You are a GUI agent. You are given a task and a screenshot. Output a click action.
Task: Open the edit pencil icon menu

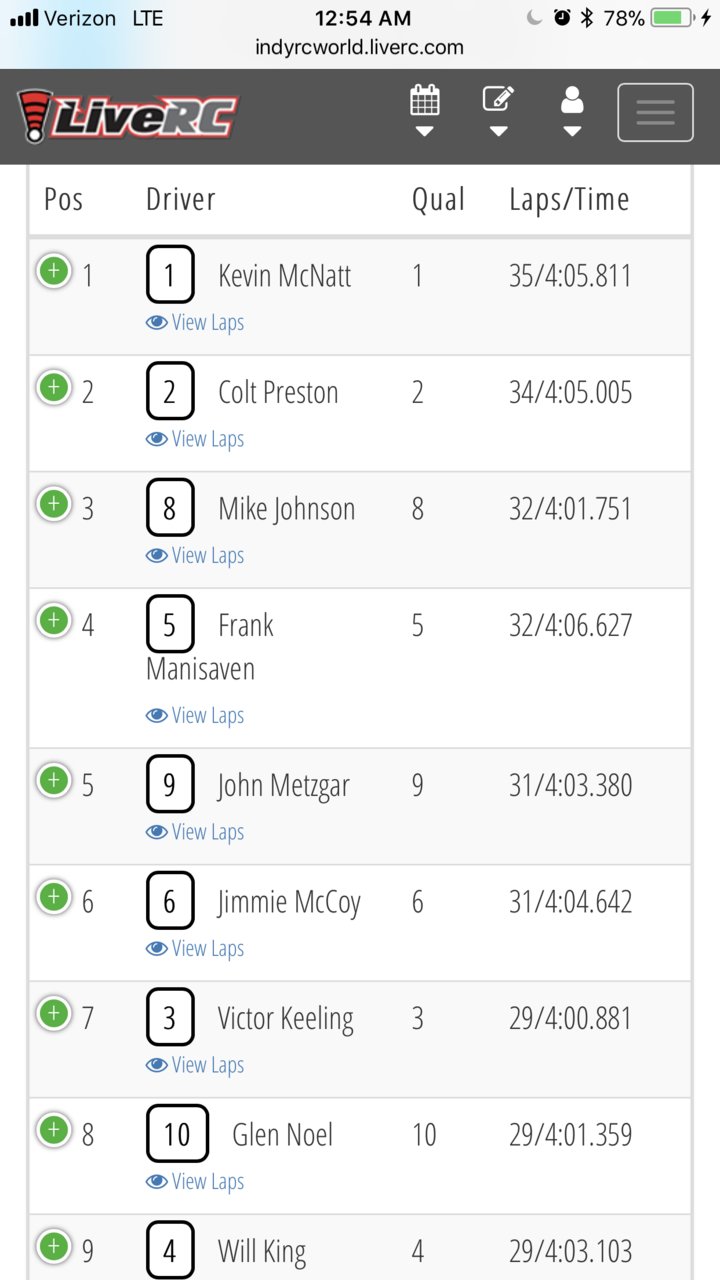click(x=498, y=112)
